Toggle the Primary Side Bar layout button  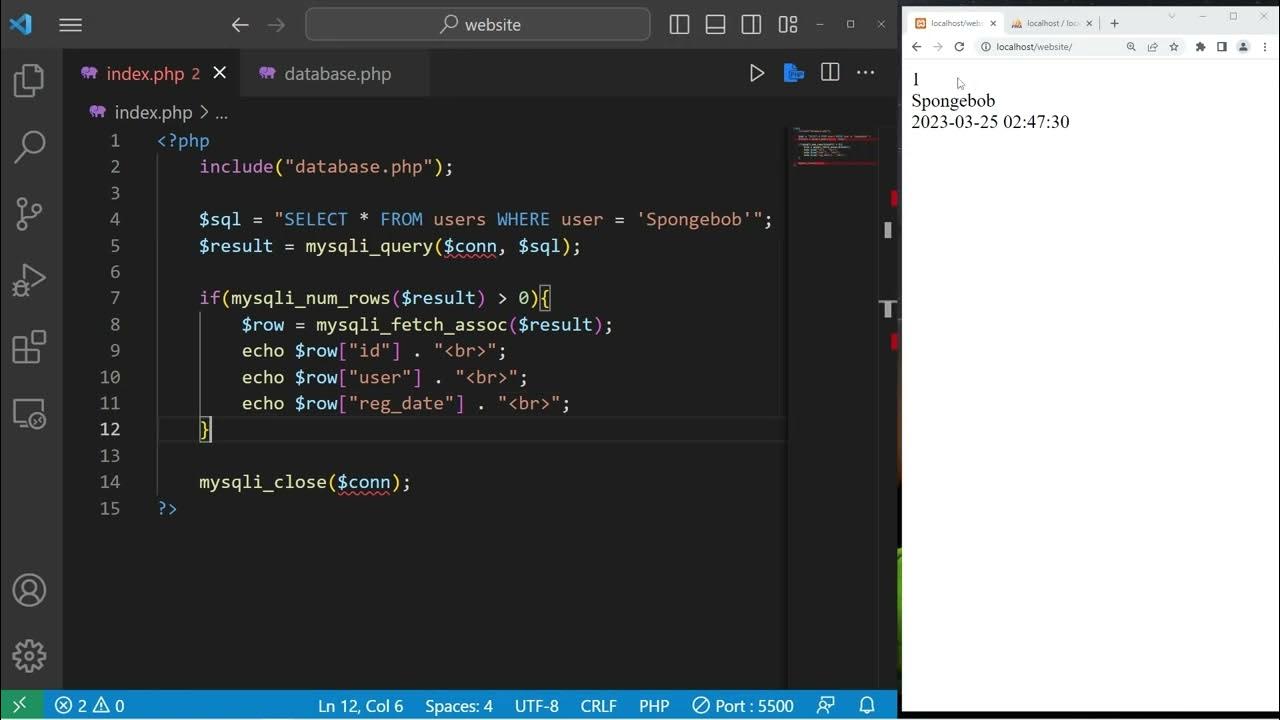679,25
